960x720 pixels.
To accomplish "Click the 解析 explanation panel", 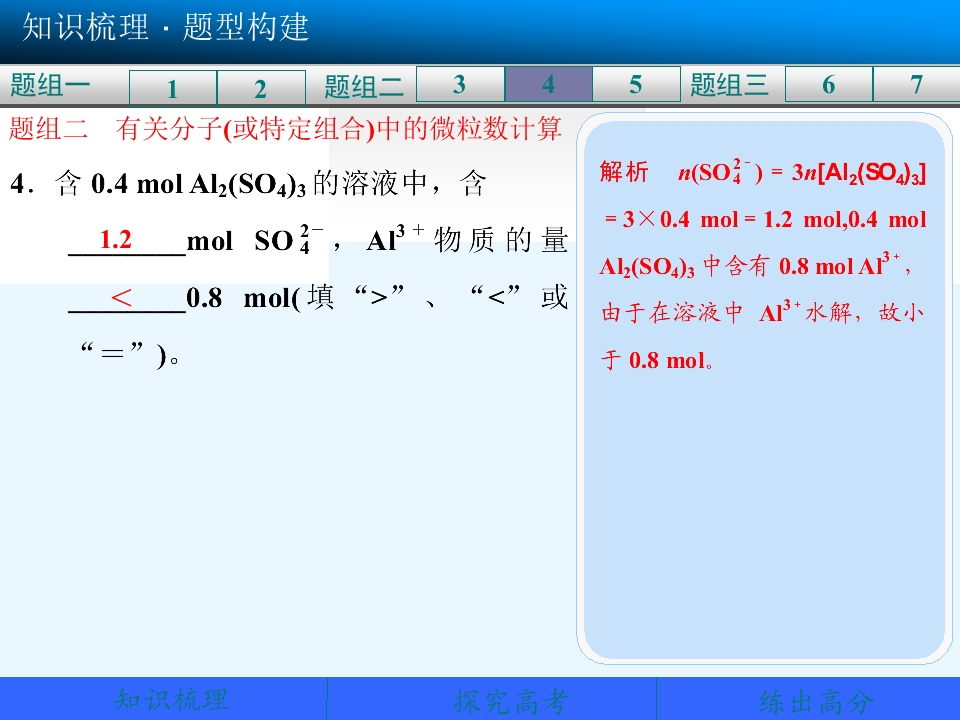I will [x=764, y=389].
